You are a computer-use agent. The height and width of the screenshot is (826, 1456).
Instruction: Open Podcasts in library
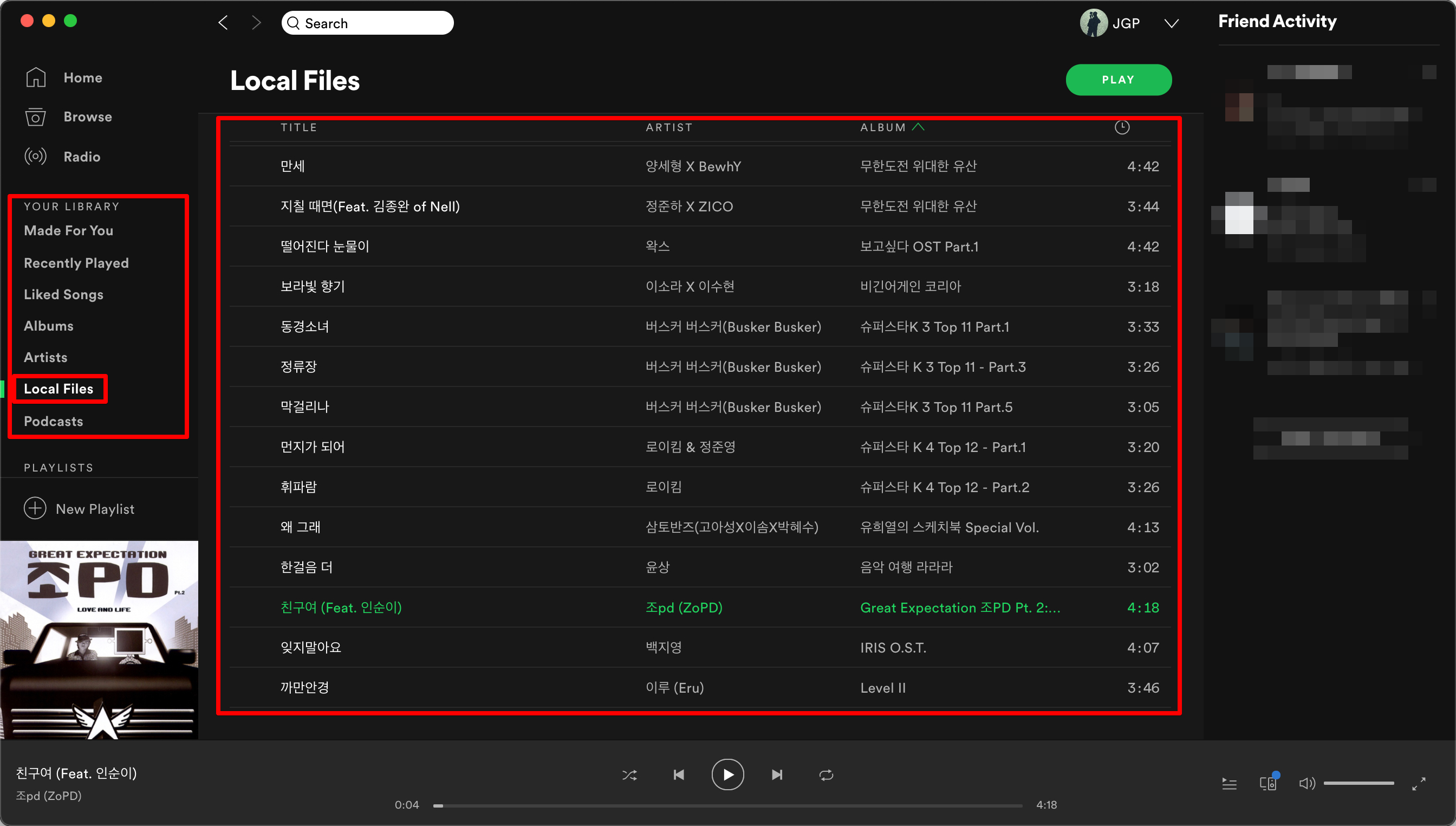tap(53, 421)
